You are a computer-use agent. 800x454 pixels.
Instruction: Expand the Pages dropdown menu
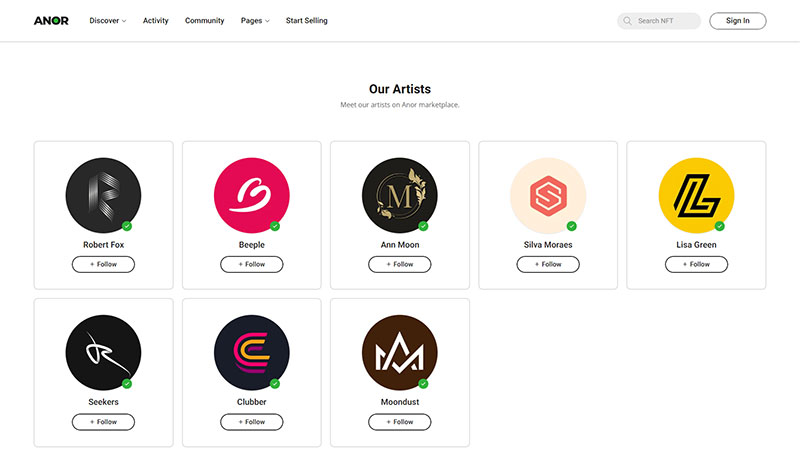[255, 21]
